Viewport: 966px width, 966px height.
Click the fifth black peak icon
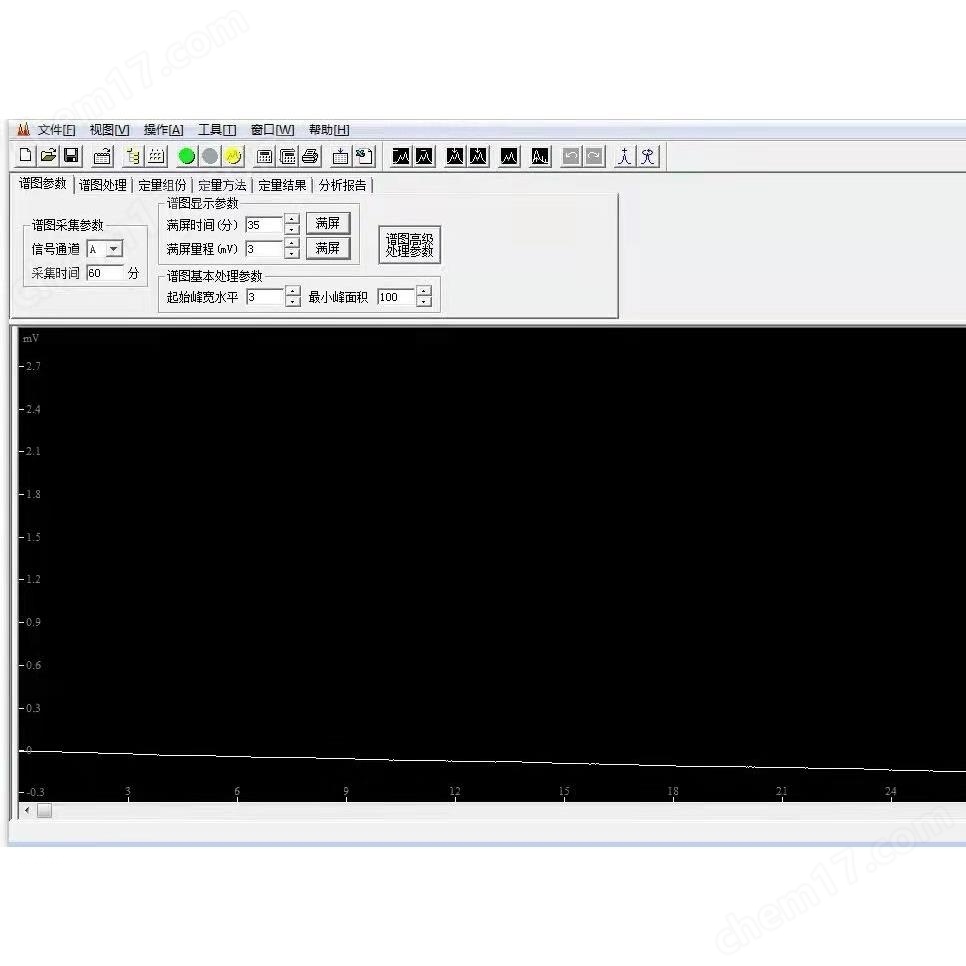(509, 156)
